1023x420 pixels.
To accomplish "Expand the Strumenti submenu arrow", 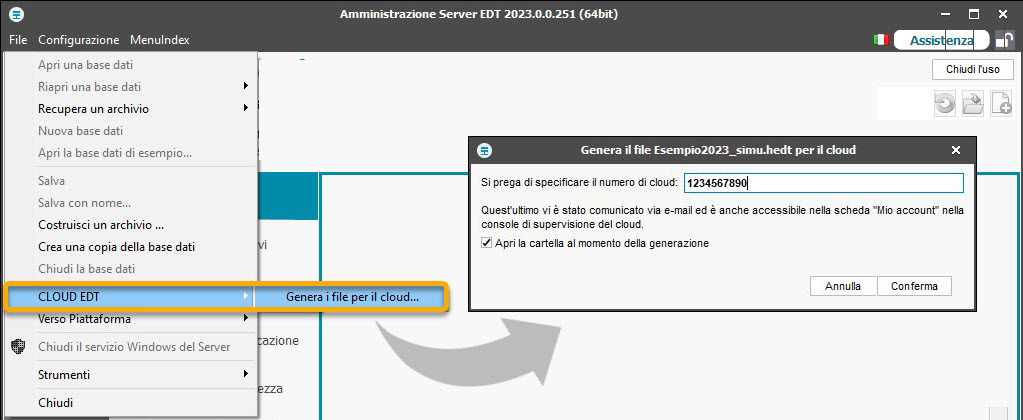I will click(246, 374).
